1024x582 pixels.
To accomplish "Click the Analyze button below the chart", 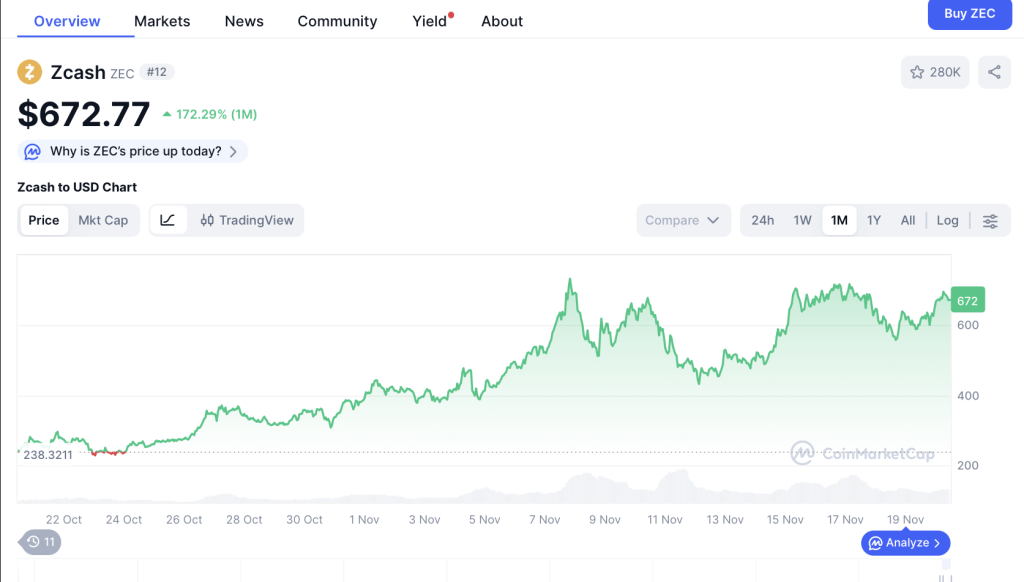I will pyautogui.click(x=905, y=543).
